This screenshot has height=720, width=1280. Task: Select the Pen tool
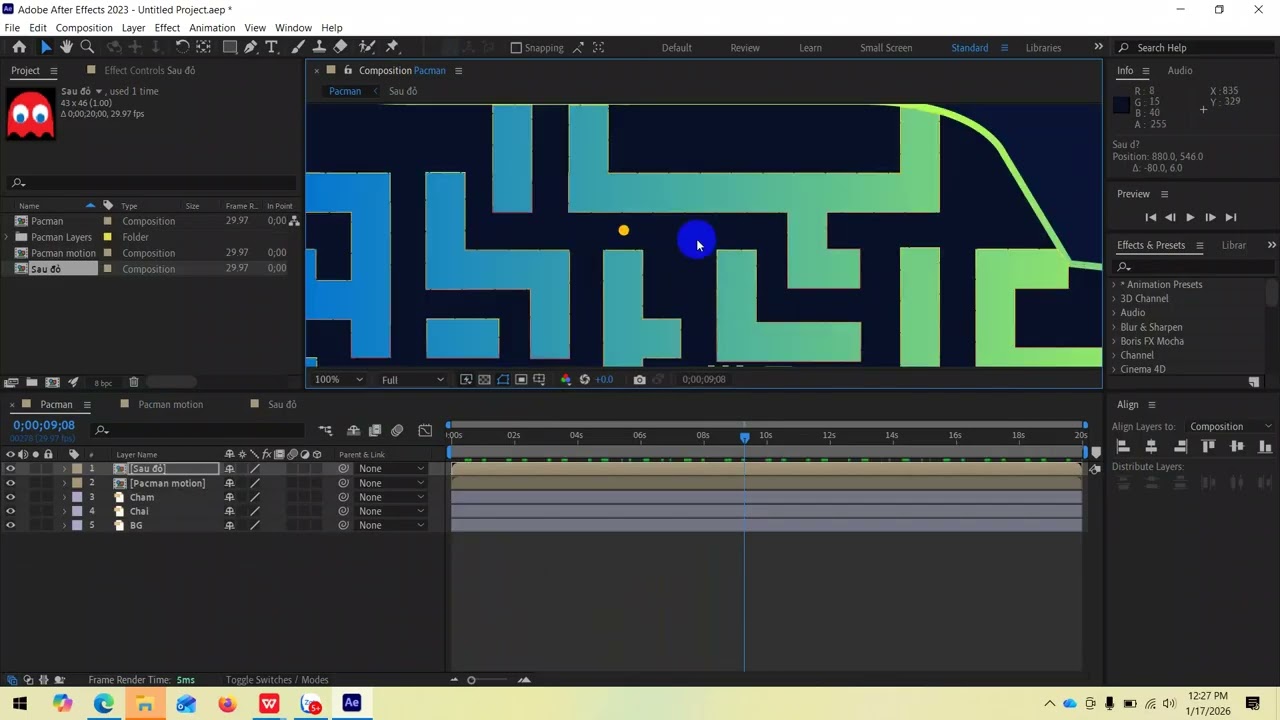pyautogui.click(x=250, y=47)
